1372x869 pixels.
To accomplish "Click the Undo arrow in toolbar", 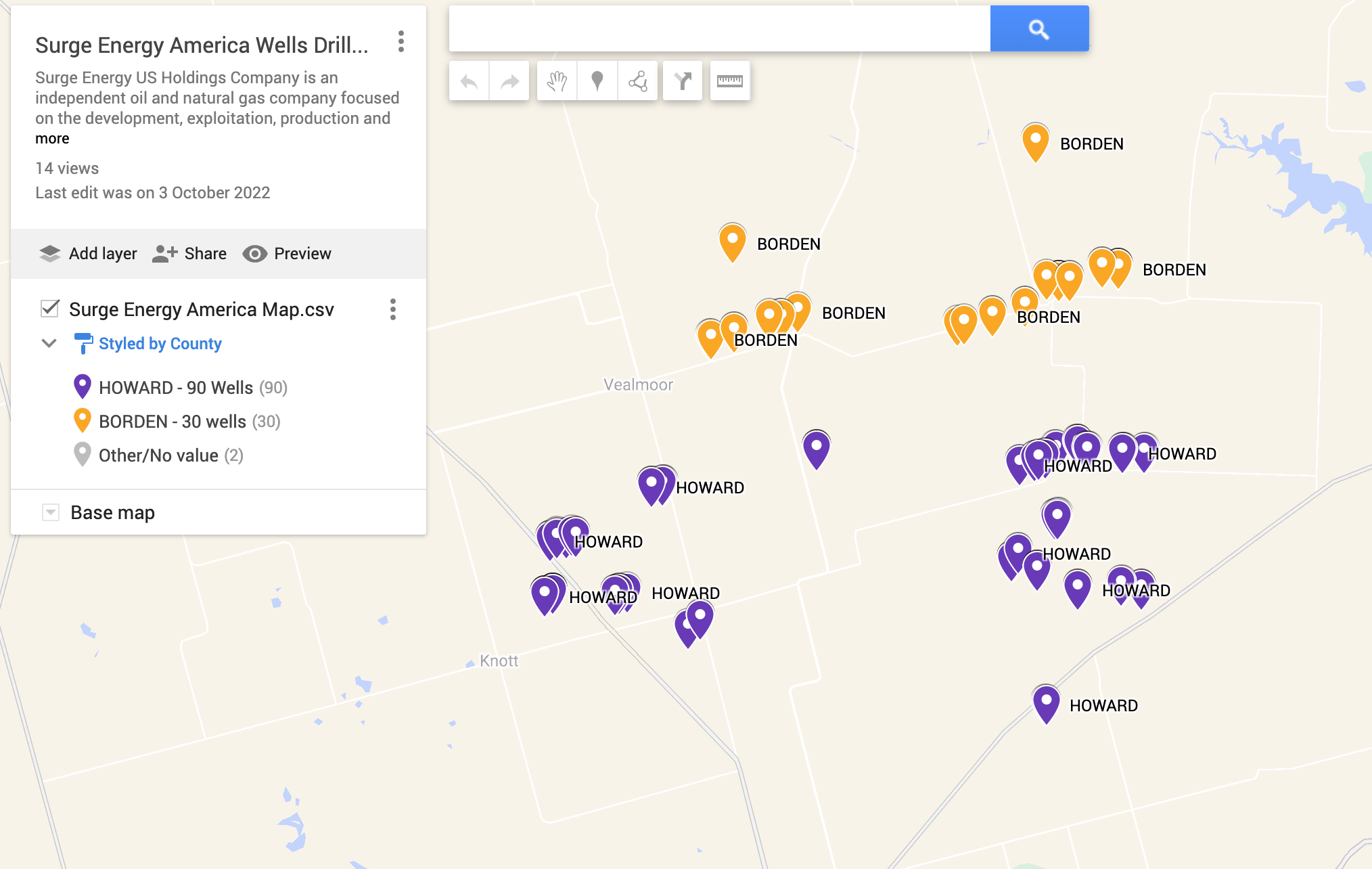I will (x=469, y=82).
